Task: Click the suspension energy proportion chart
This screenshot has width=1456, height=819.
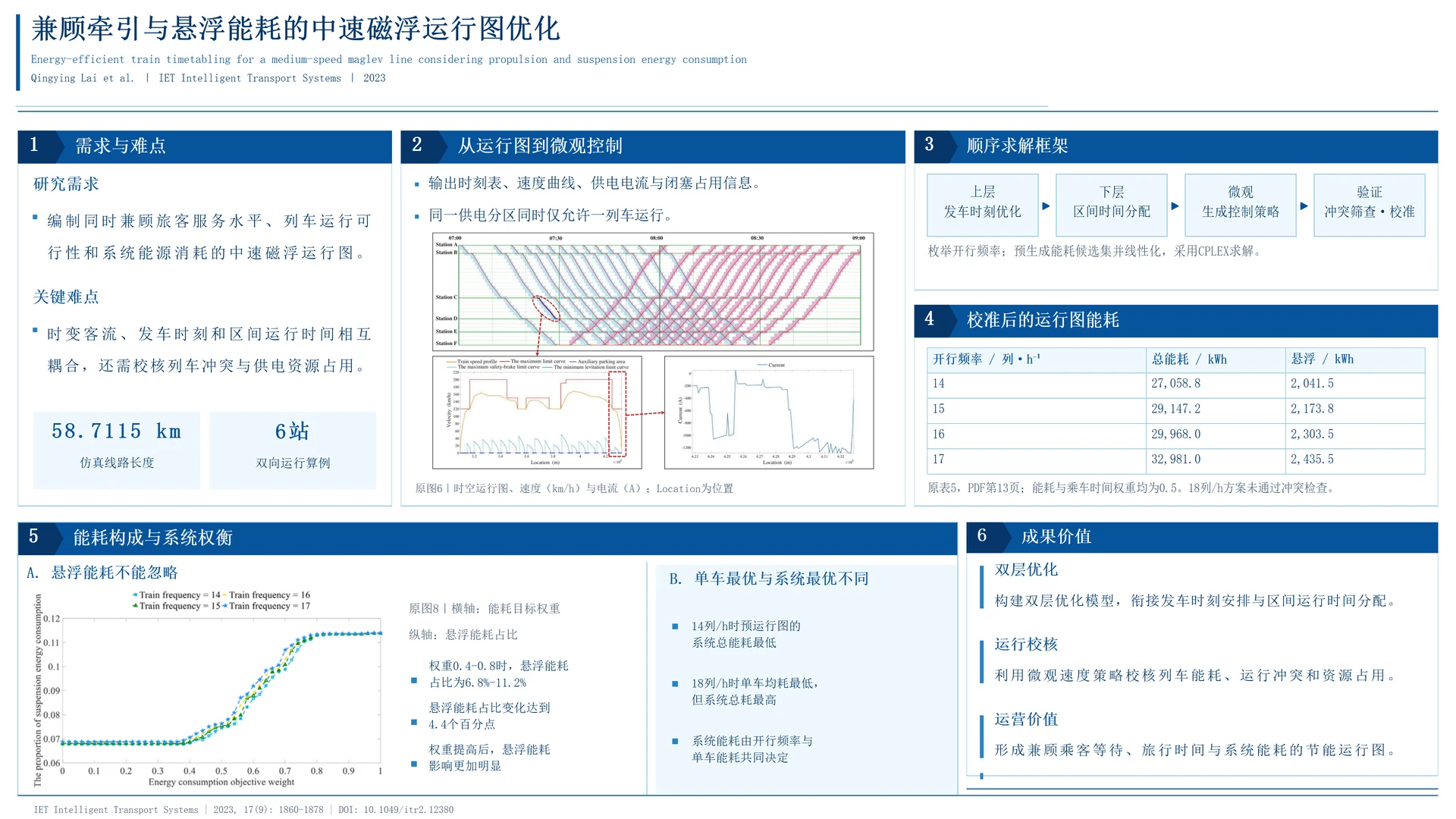Action: 208,689
